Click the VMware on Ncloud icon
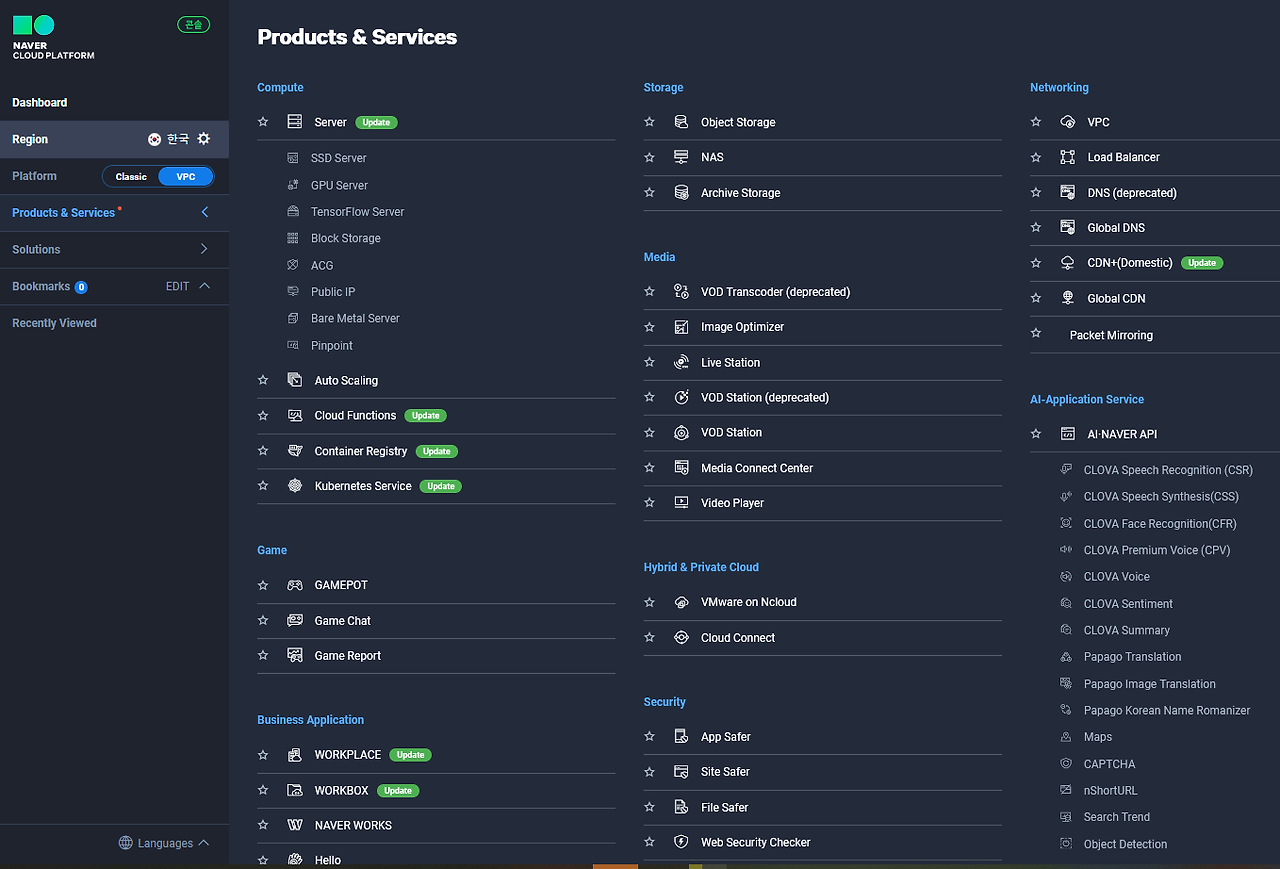Screen dimensions: 1280x869 pos(681,602)
